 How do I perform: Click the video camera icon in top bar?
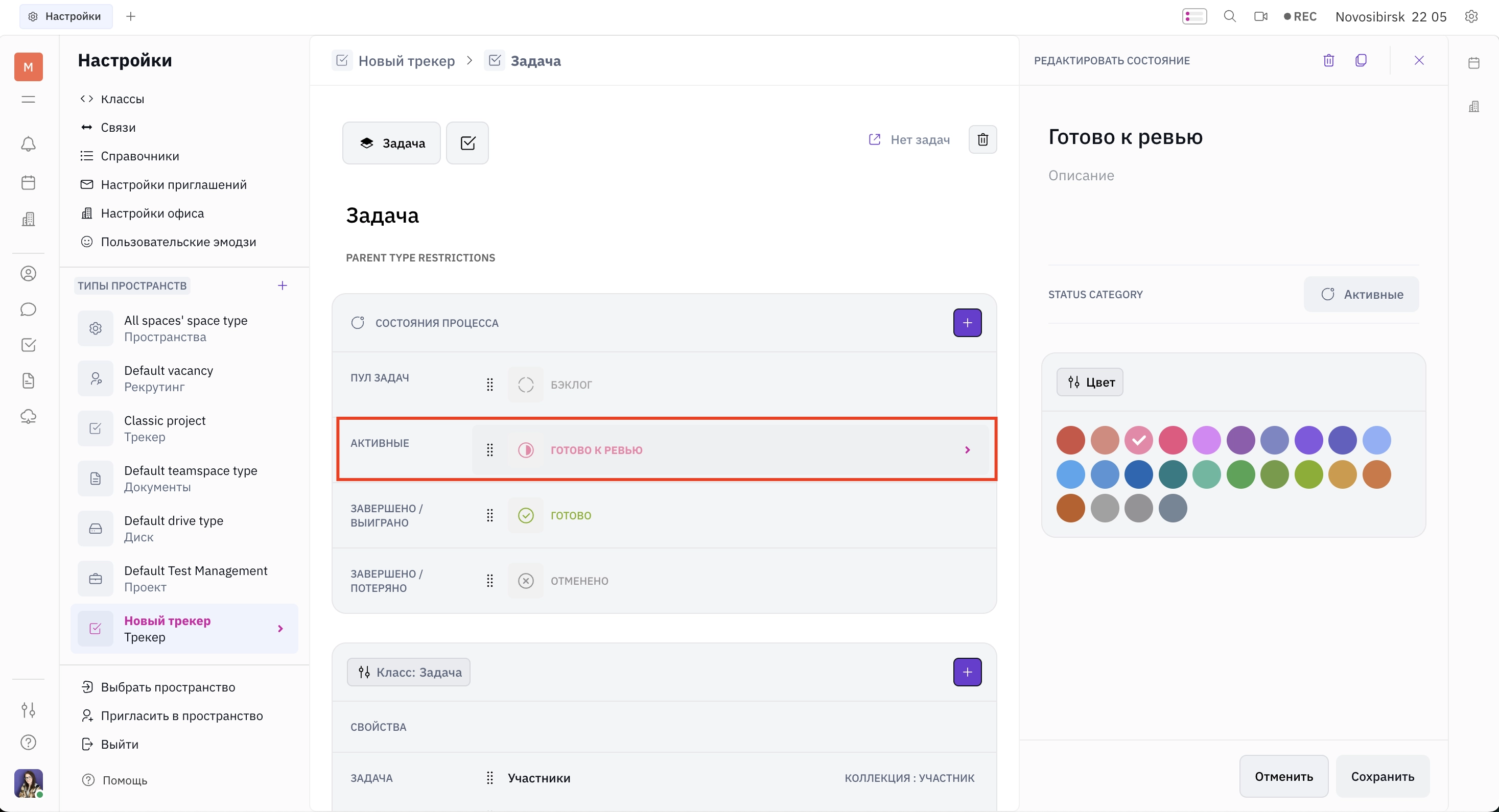(x=1260, y=16)
